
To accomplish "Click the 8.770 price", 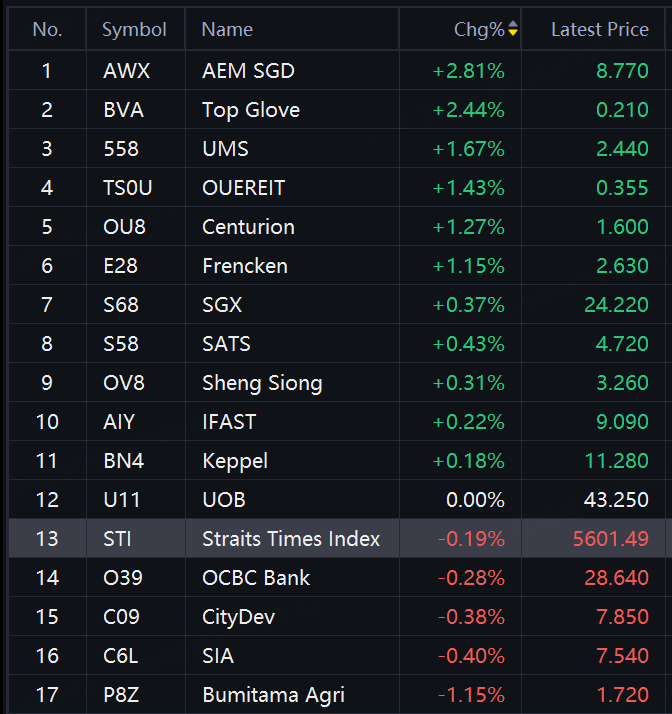I will click(622, 71).
